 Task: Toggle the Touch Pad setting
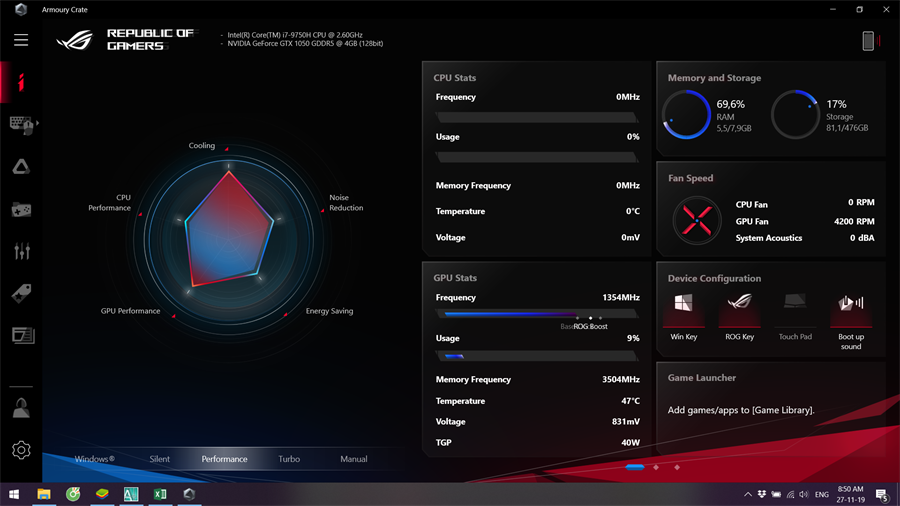pyautogui.click(x=795, y=308)
